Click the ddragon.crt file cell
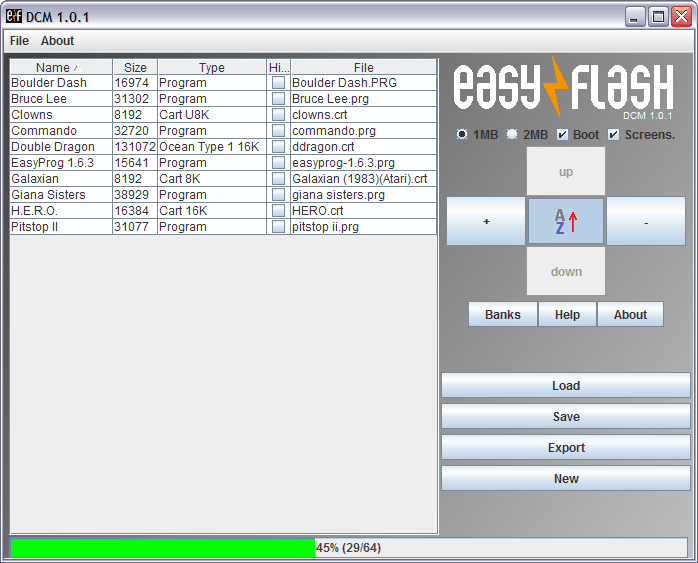The width and height of the screenshot is (698, 563). coord(363,147)
